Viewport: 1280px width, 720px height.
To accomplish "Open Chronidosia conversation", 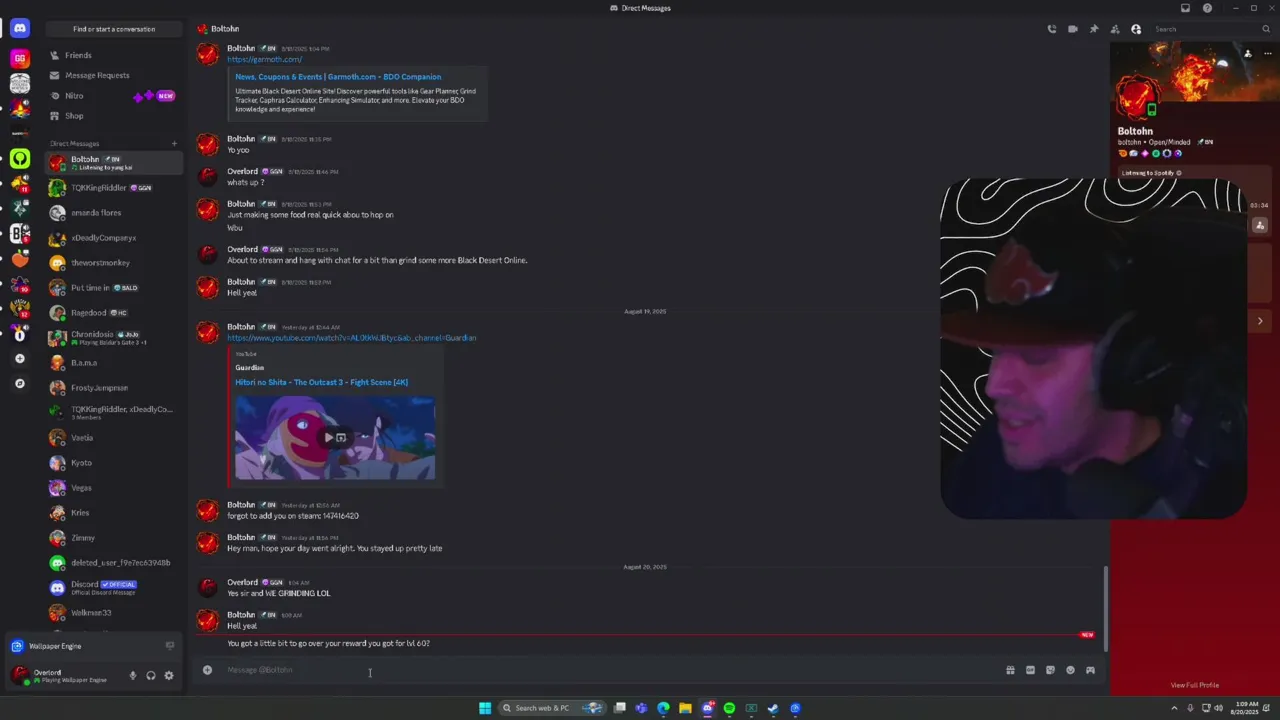I will tap(113, 338).
